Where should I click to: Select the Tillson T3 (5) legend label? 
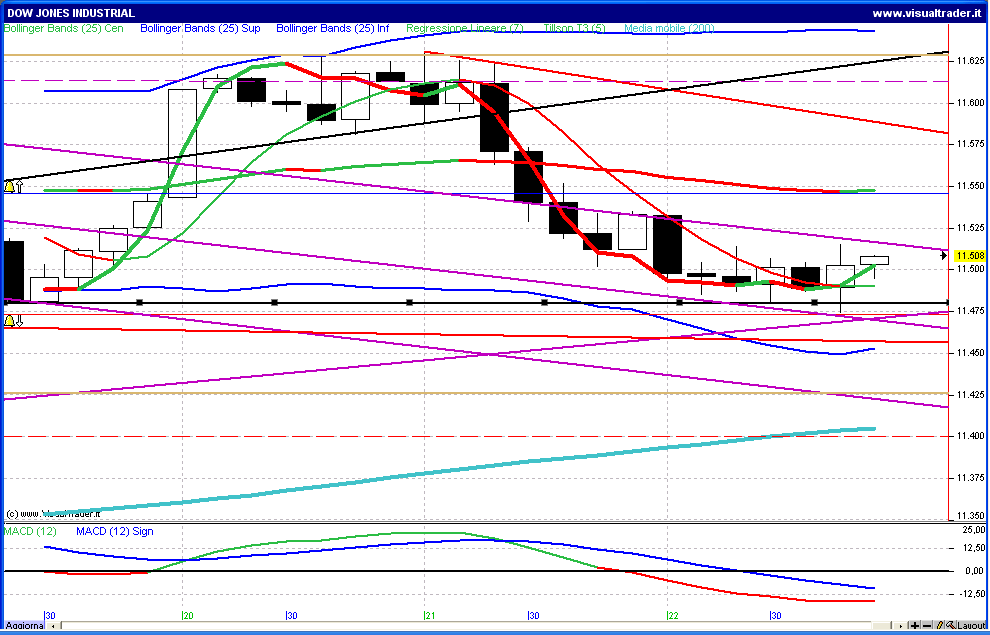click(x=575, y=28)
